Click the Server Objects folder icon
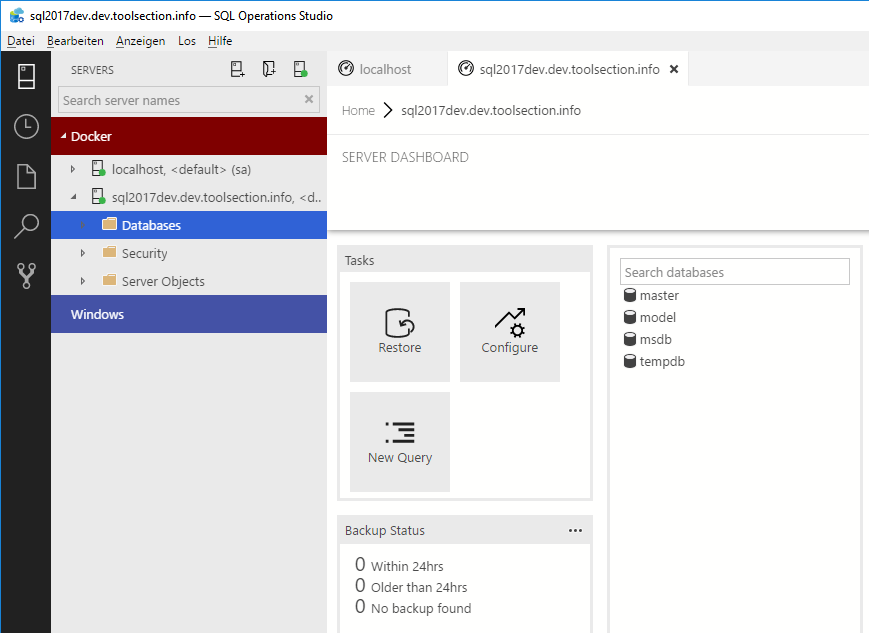 pos(110,280)
